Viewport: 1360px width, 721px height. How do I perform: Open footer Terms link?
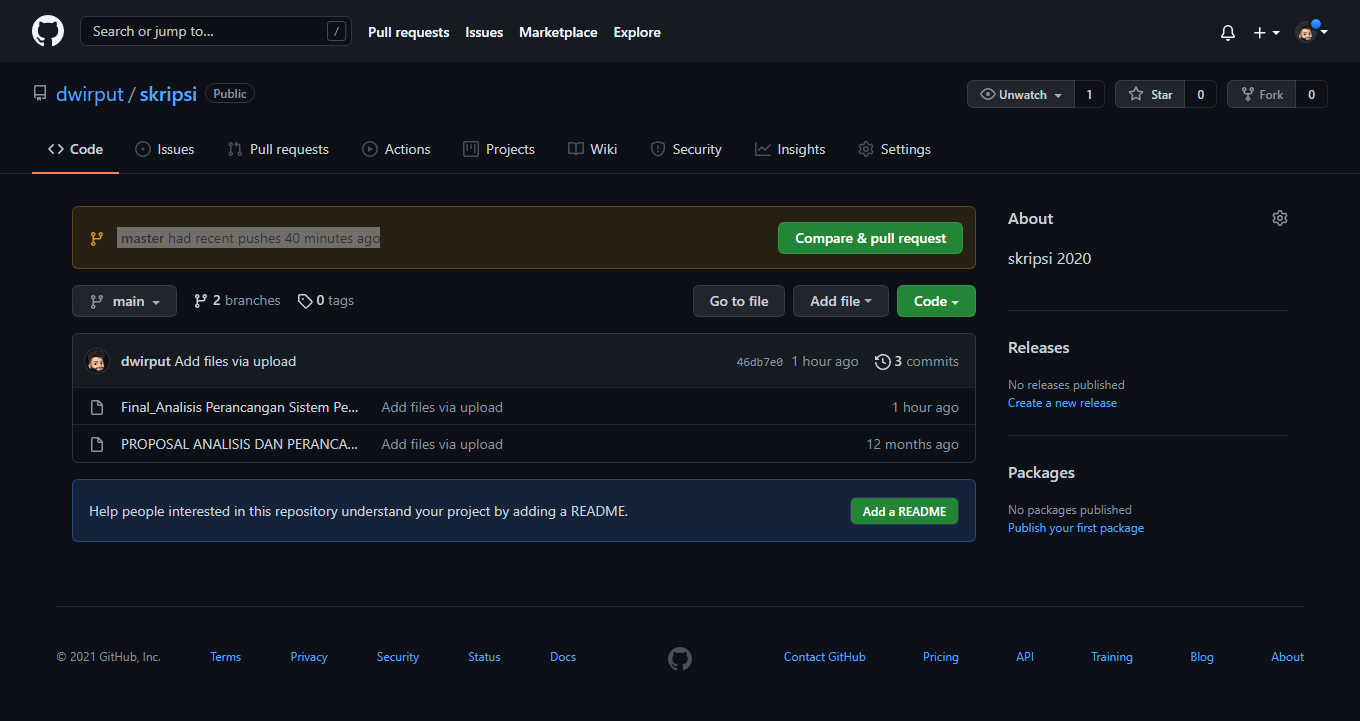tap(225, 657)
